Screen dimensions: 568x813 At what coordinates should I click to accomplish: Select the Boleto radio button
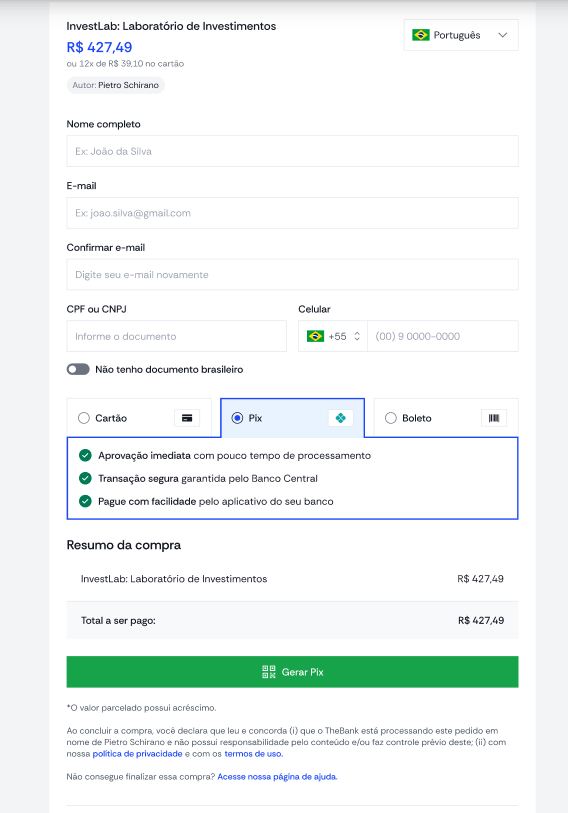391,418
